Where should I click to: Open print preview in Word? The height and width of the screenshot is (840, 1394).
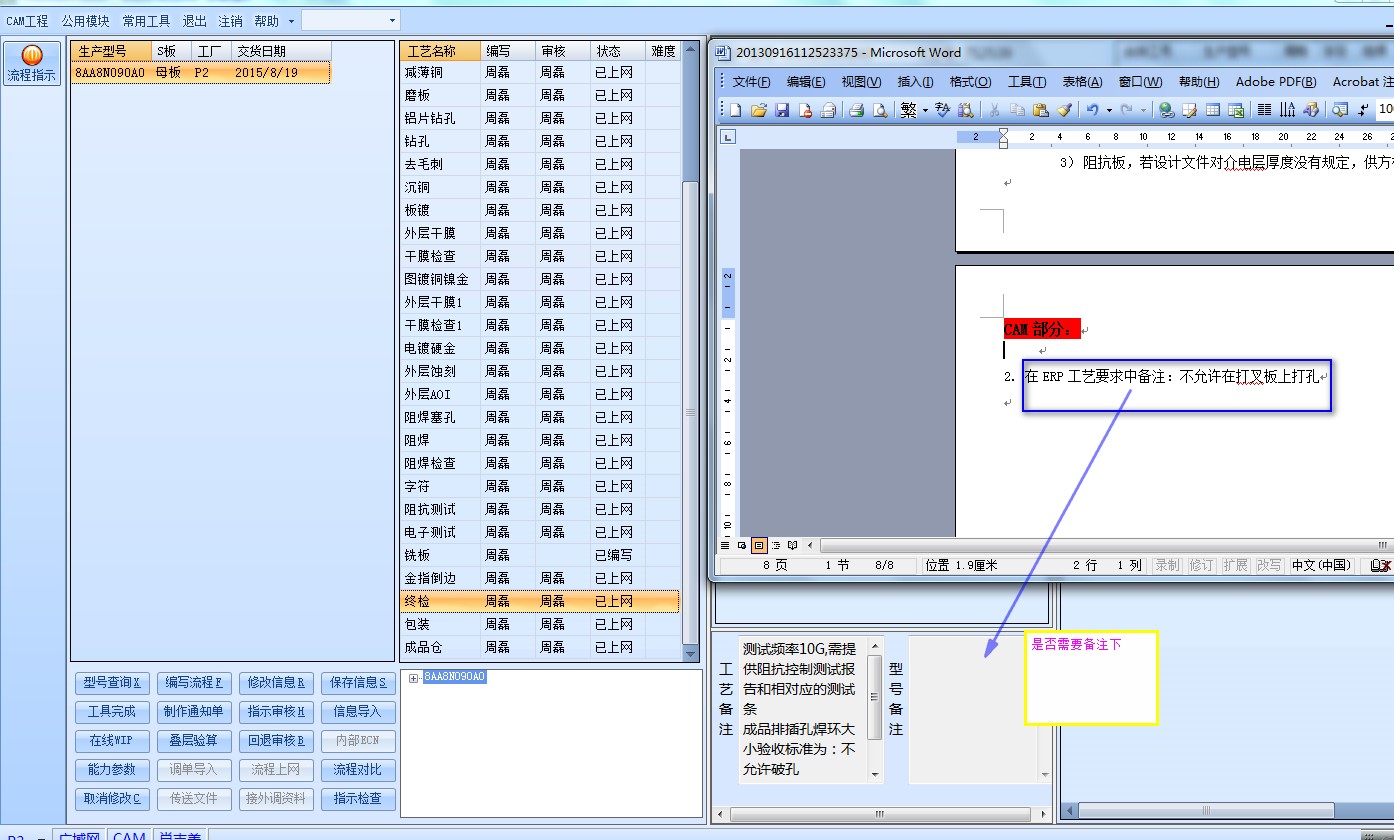pyautogui.click(x=880, y=110)
